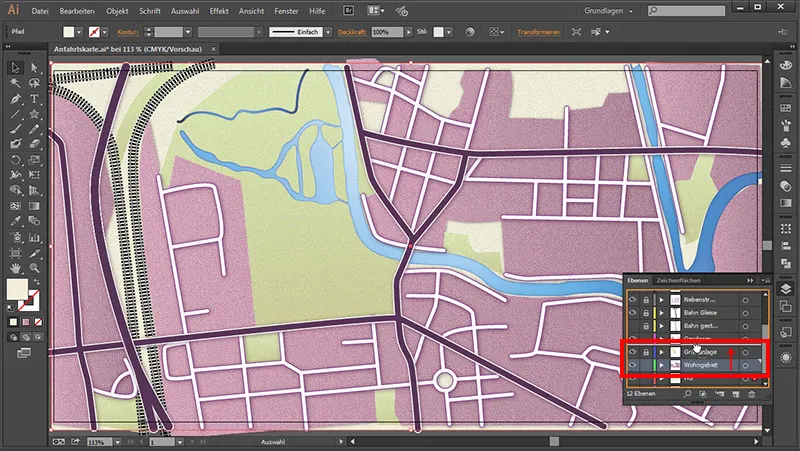Open the fill color dropdown
This screenshot has width=800, height=451.
[79, 32]
